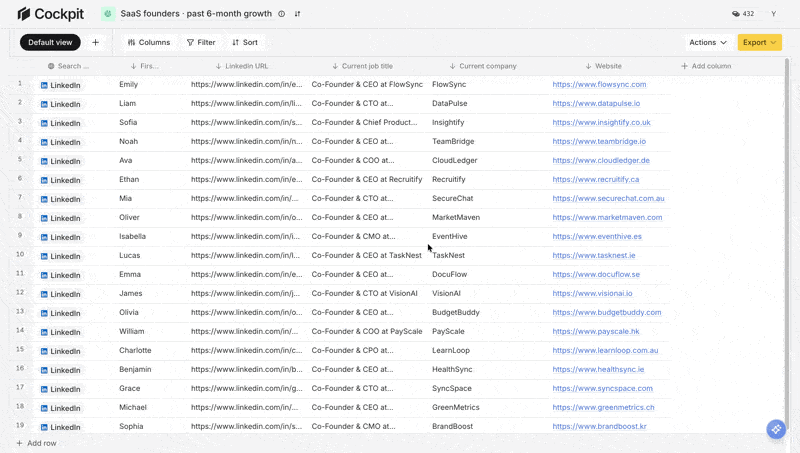Click the credits icon showing 432

(736, 14)
